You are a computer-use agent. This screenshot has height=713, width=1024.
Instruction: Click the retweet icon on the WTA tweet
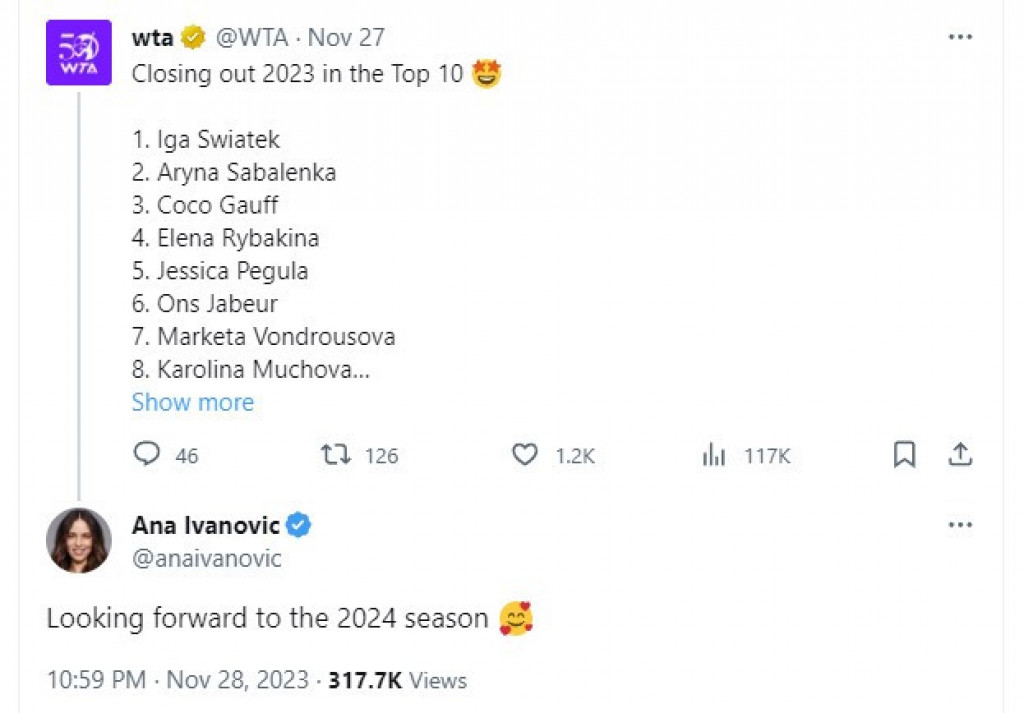coord(336,455)
